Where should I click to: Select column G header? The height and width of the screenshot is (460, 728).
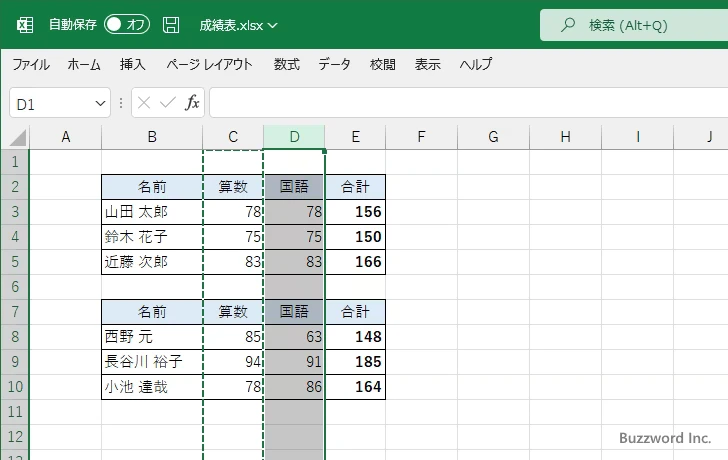tap(493, 137)
